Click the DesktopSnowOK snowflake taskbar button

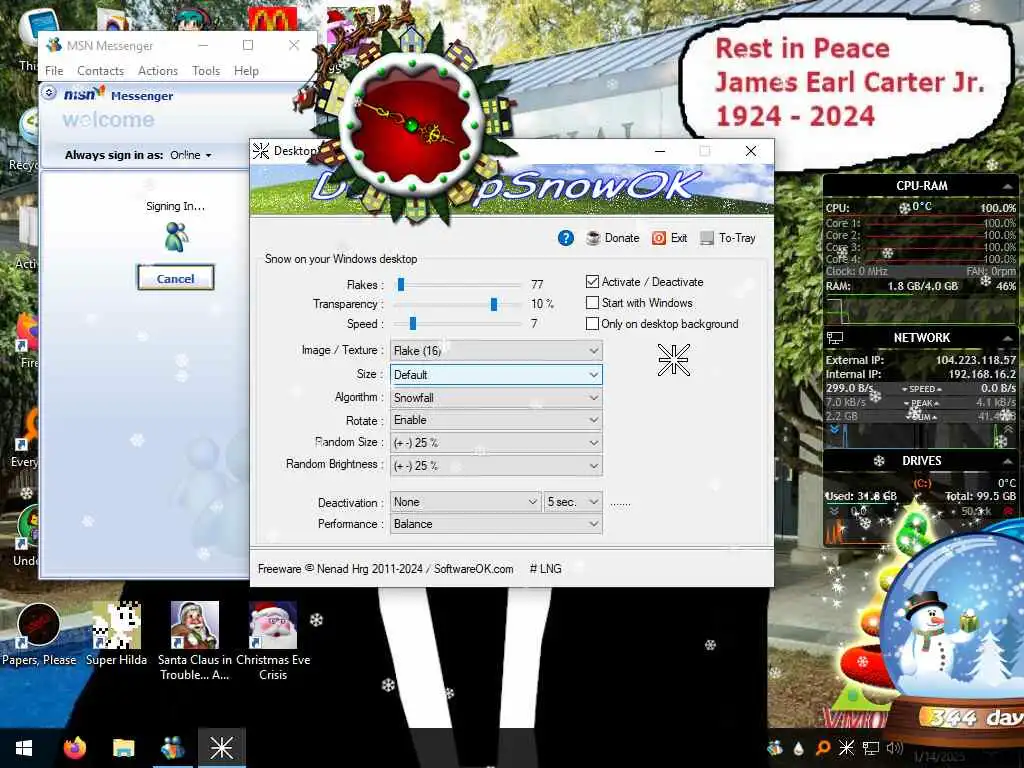(222, 748)
